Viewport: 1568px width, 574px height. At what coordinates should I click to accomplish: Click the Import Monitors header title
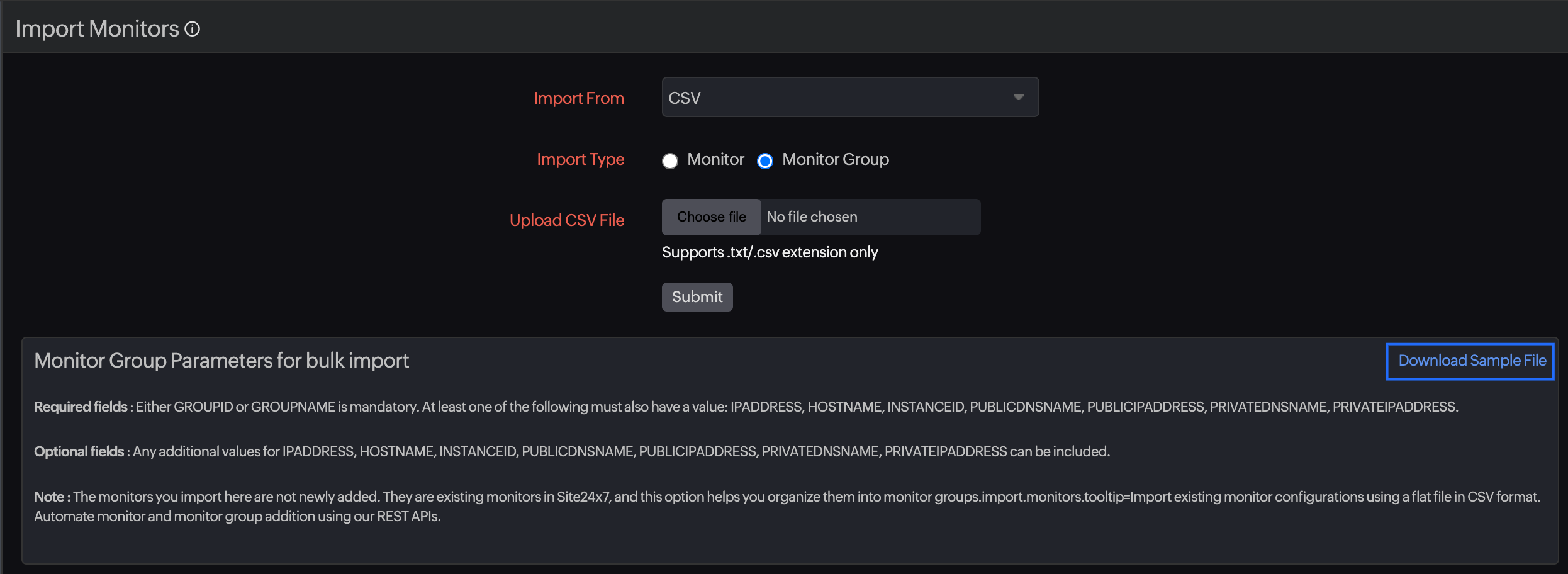click(98, 28)
